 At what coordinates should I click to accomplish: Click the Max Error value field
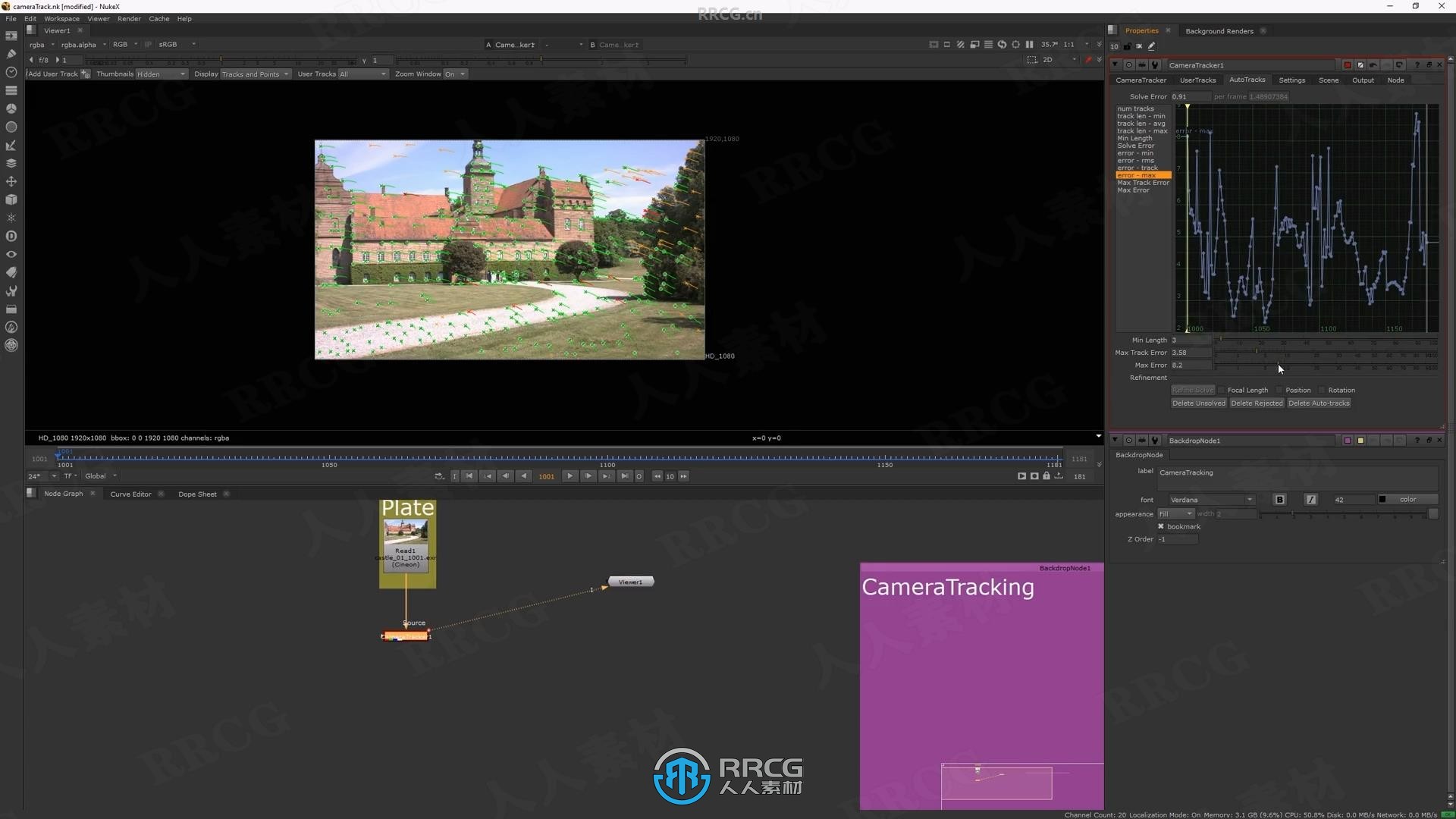pyautogui.click(x=1191, y=366)
